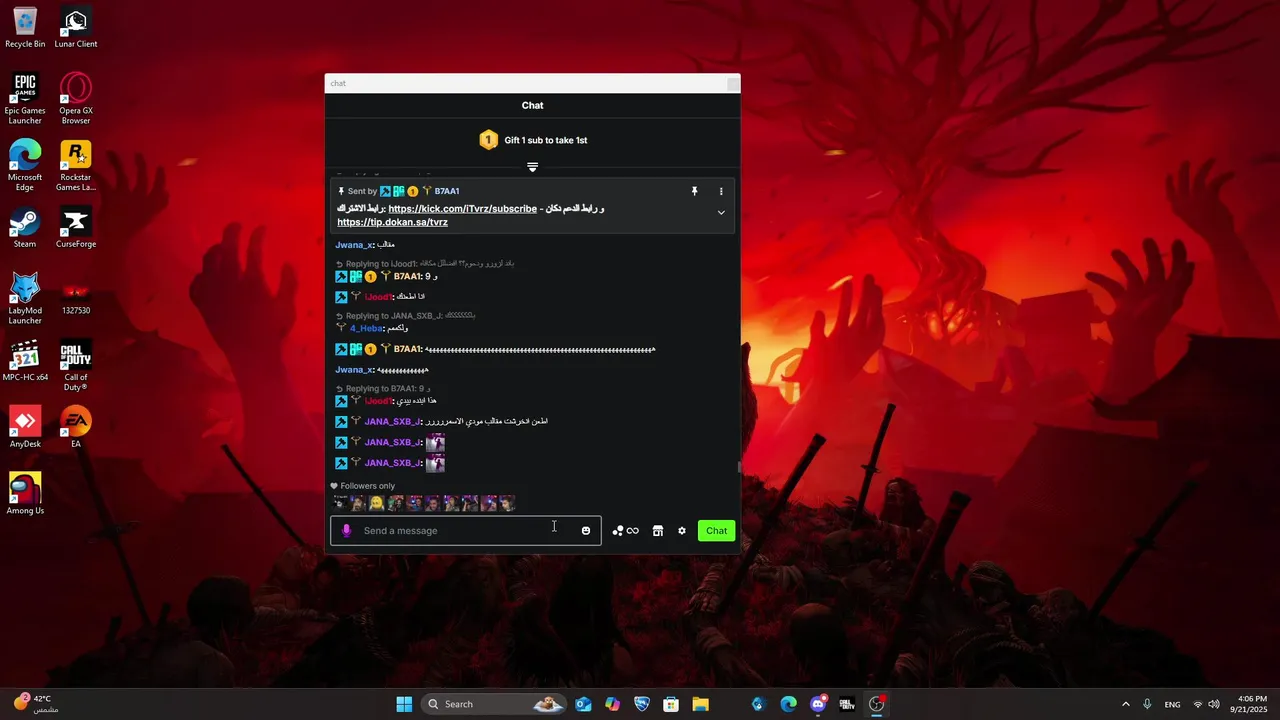1280x720 pixels.
Task: Open the volume tray icon
Action: 1214,704
